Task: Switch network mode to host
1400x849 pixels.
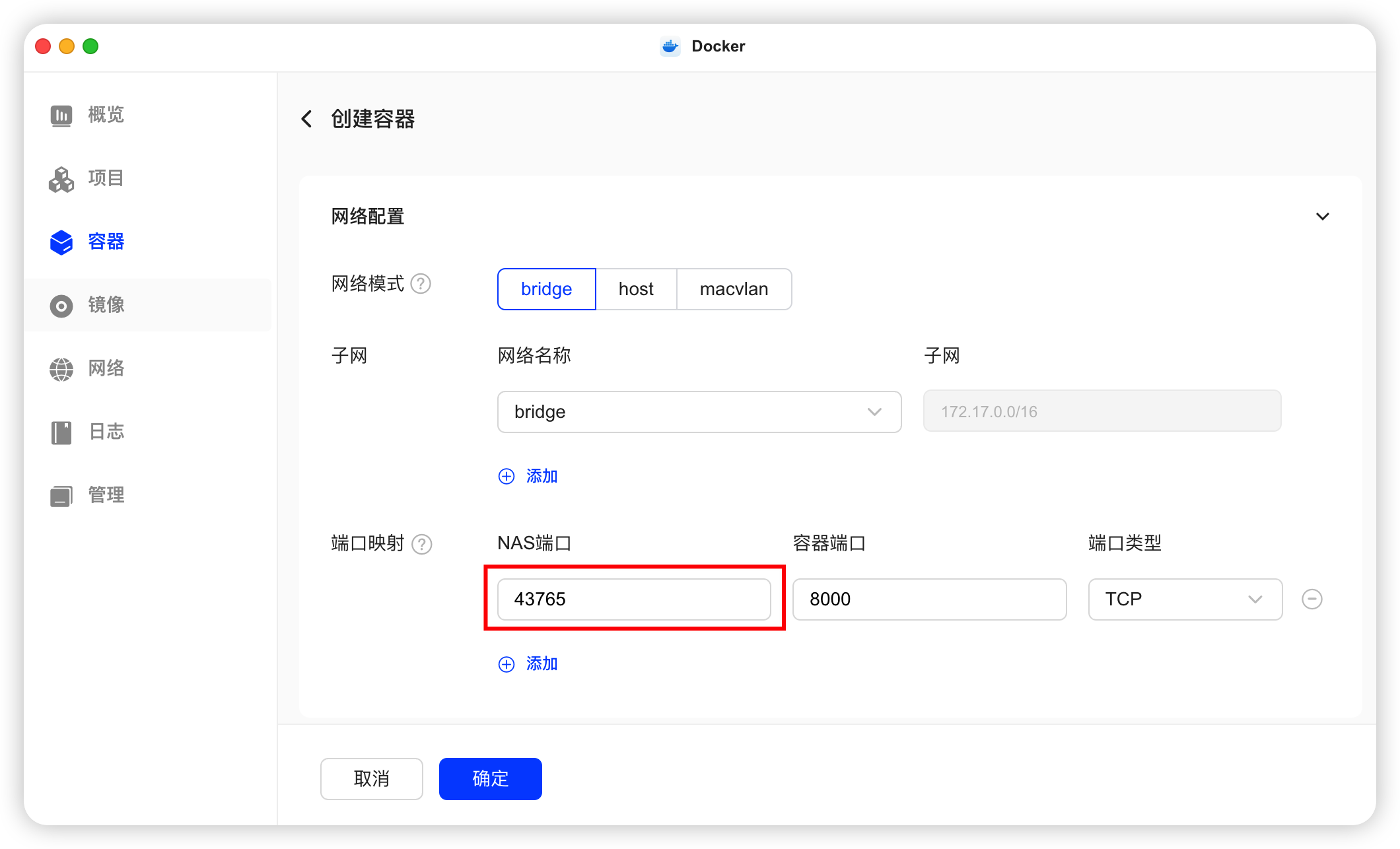Action: point(636,289)
